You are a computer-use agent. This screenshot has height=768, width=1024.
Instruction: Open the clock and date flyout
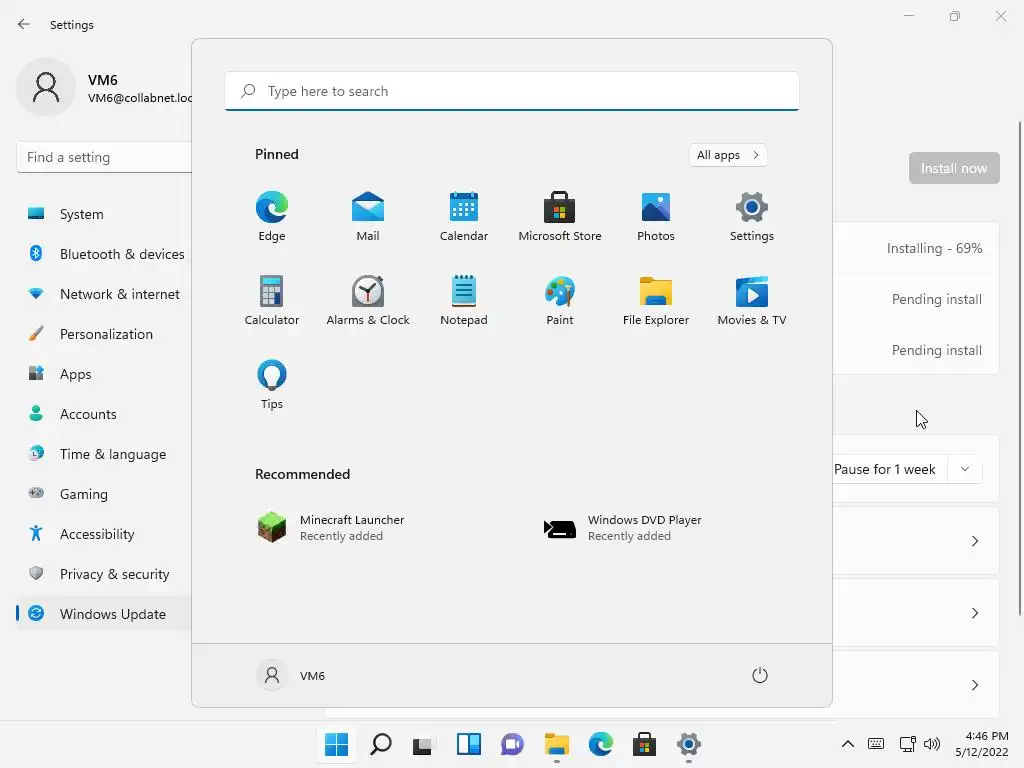pyautogui.click(x=982, y=744)
